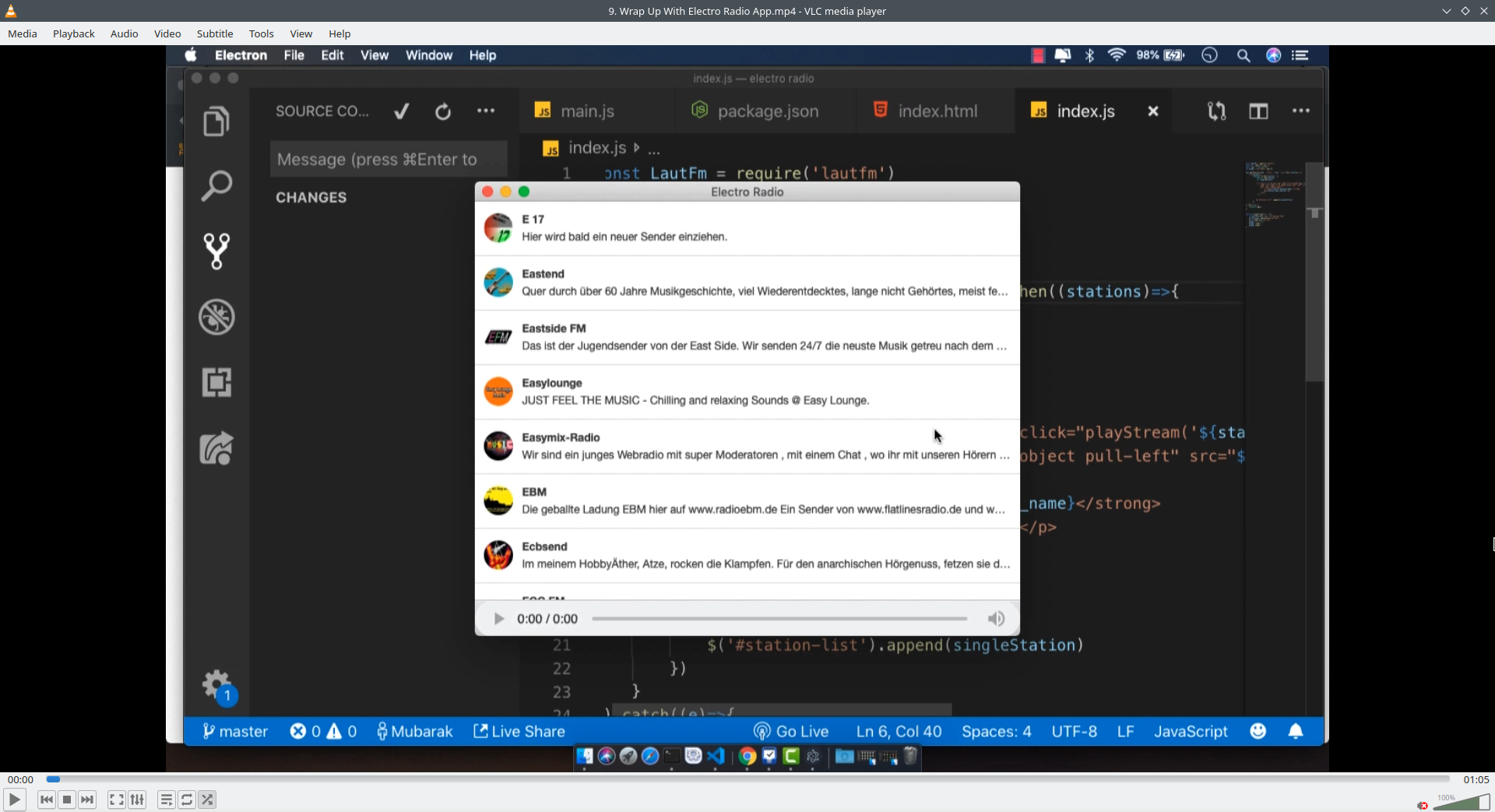Open VLC extended settings icon

coord(137,800)
